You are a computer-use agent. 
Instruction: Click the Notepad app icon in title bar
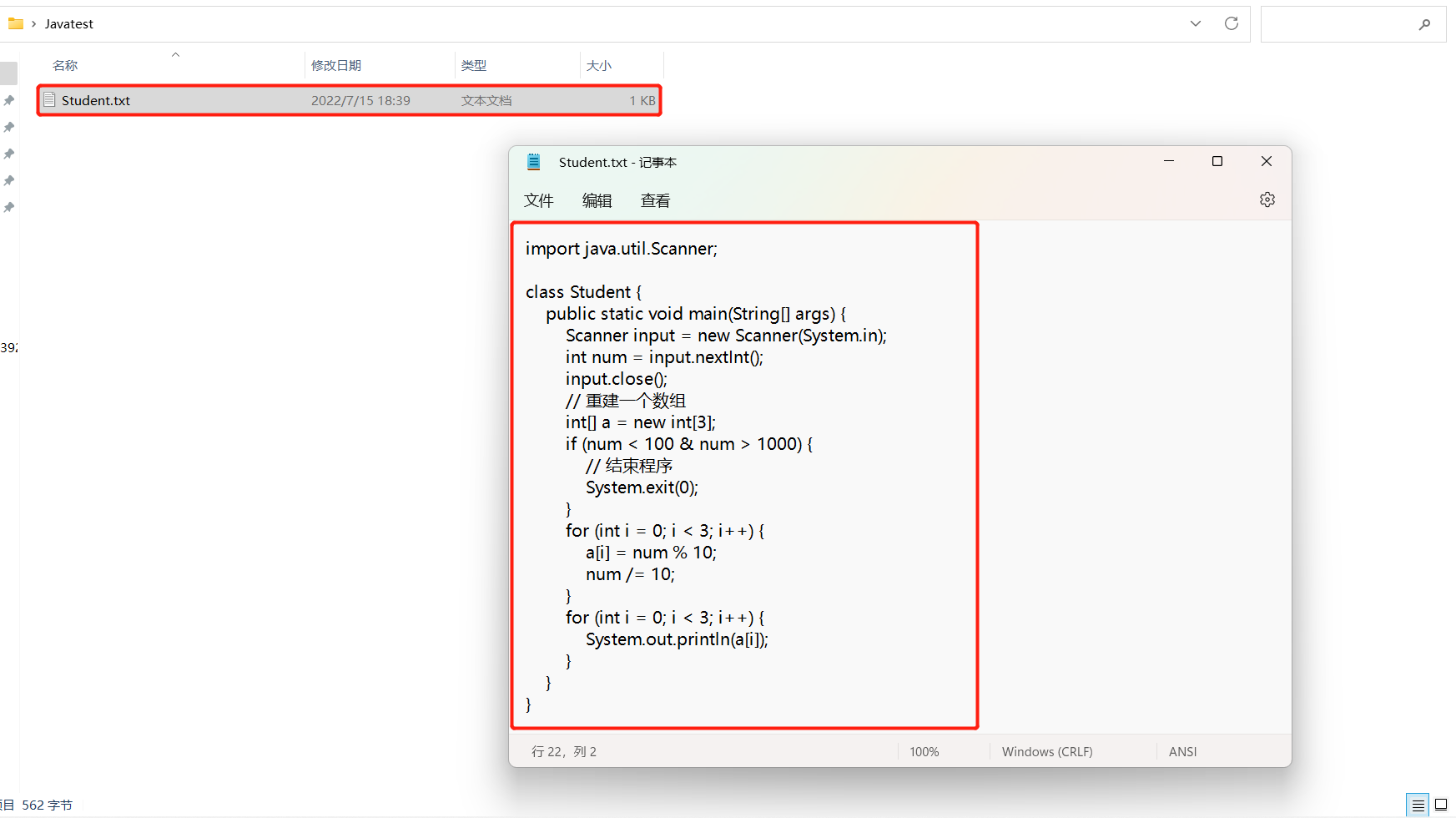pyautogui.click(x=534, y=162)
